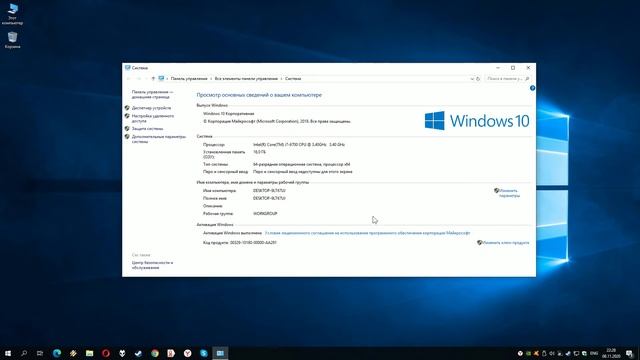Click the volume icon in system tray
640x360 pixels.
tap(552, 353)
